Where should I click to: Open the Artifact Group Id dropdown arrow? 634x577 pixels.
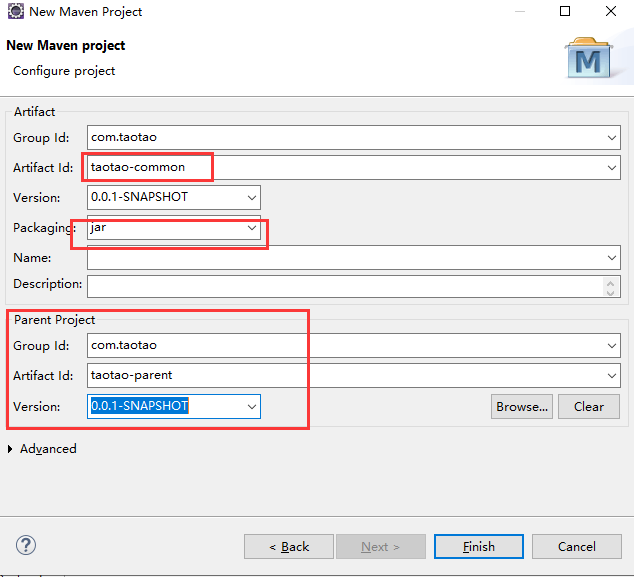[x=612, y=137]
